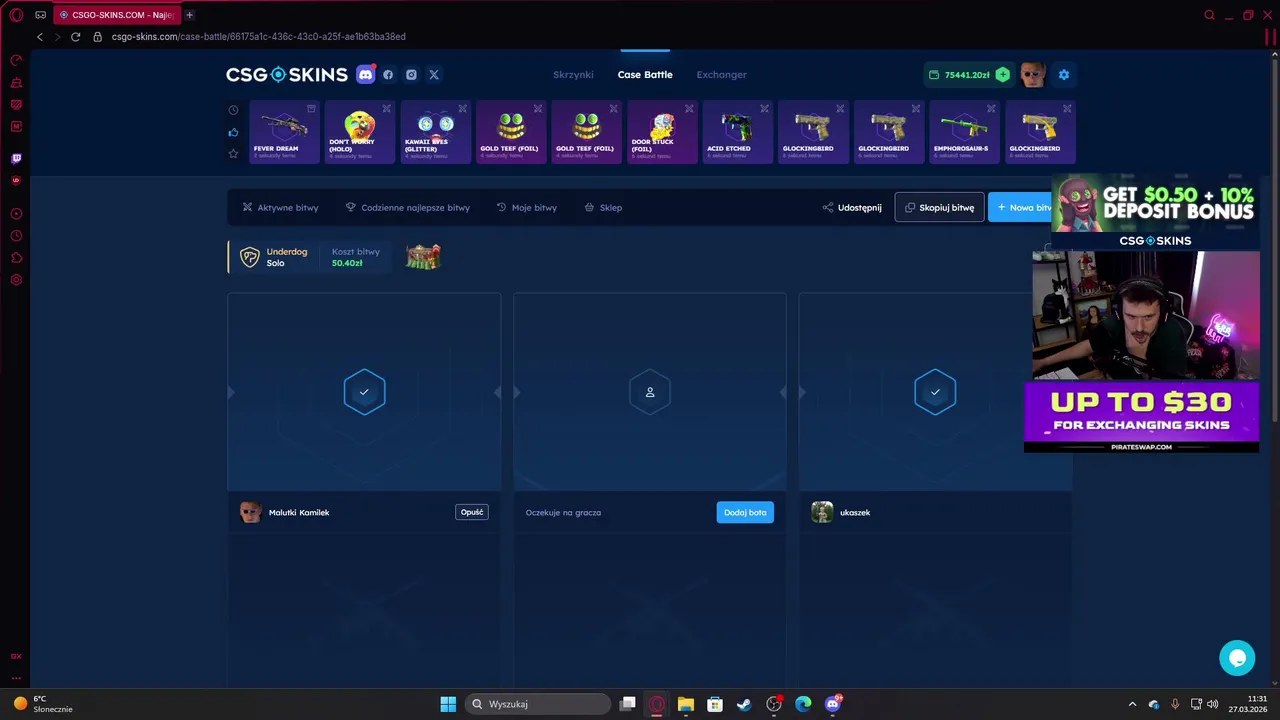
Task: Reload the page with refresh icon
Action: click(75, 36)
